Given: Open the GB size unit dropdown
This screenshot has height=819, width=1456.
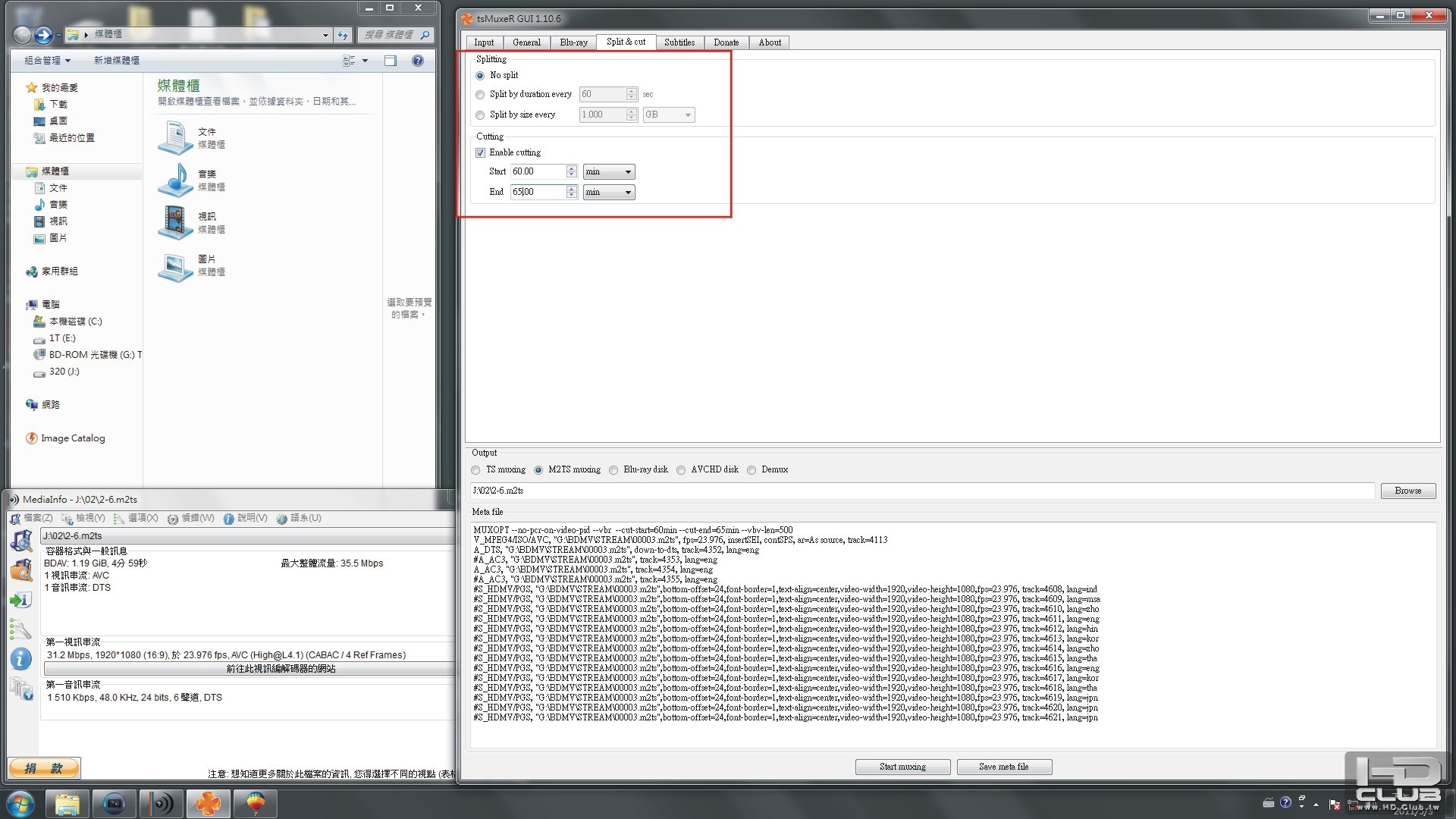Looking at the screenshot, I should click(669, 115).
